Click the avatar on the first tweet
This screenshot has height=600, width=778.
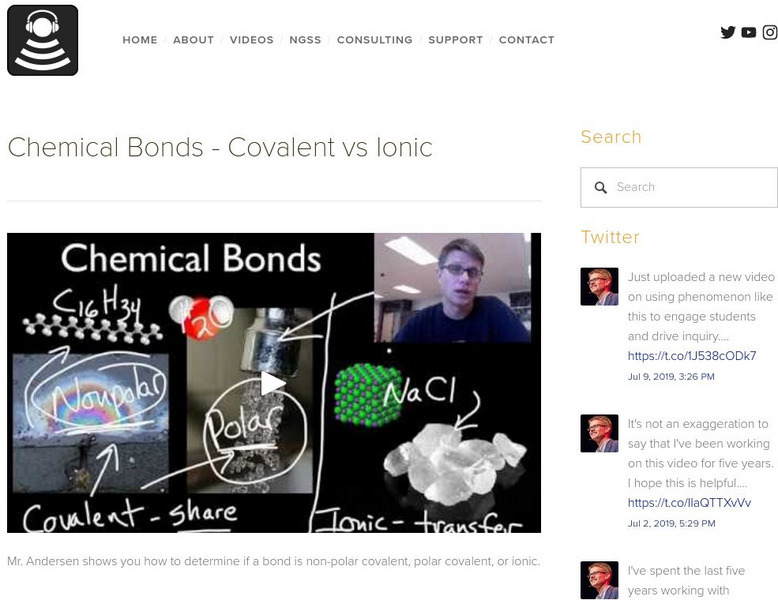coord(599,286)
